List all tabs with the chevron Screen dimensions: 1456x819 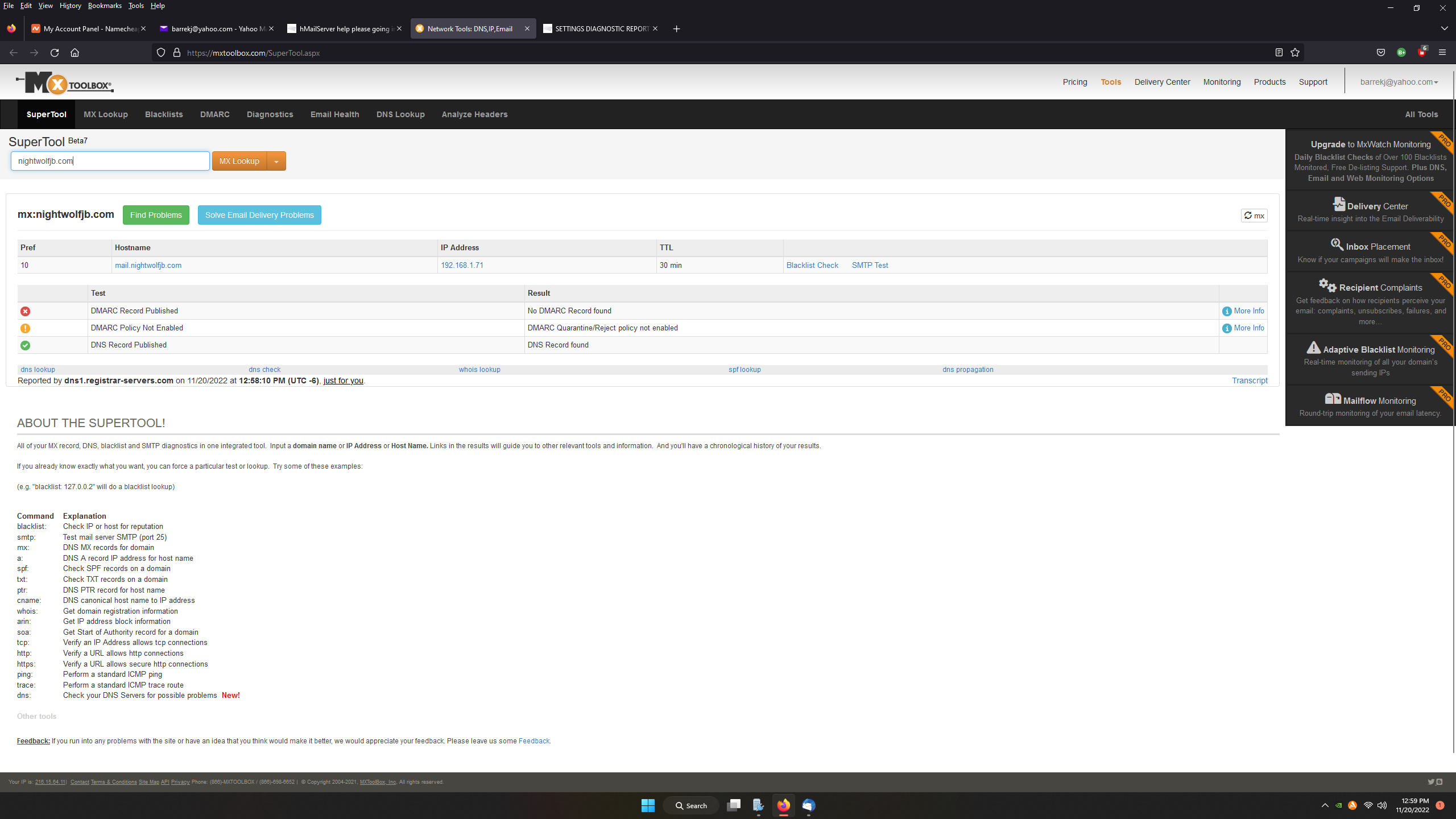point(1445,28)
